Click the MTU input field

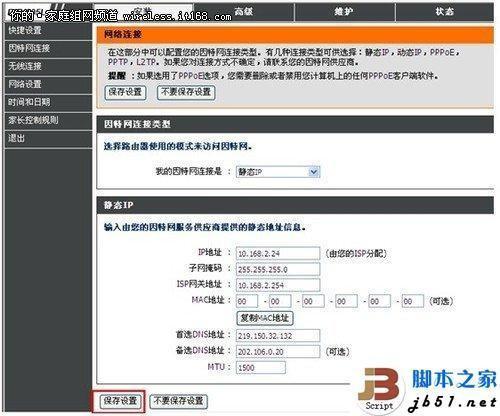261,368
